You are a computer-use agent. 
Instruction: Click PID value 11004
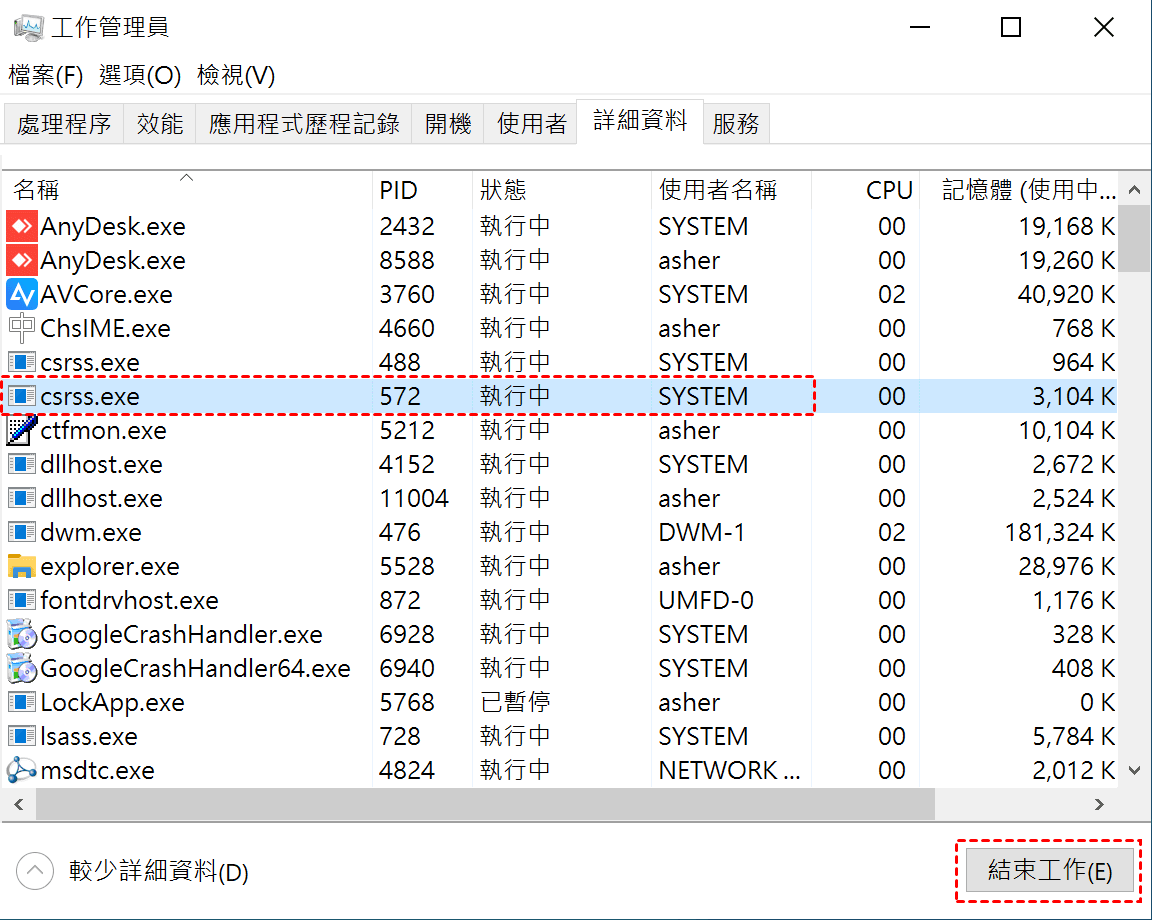coord(414,498)
